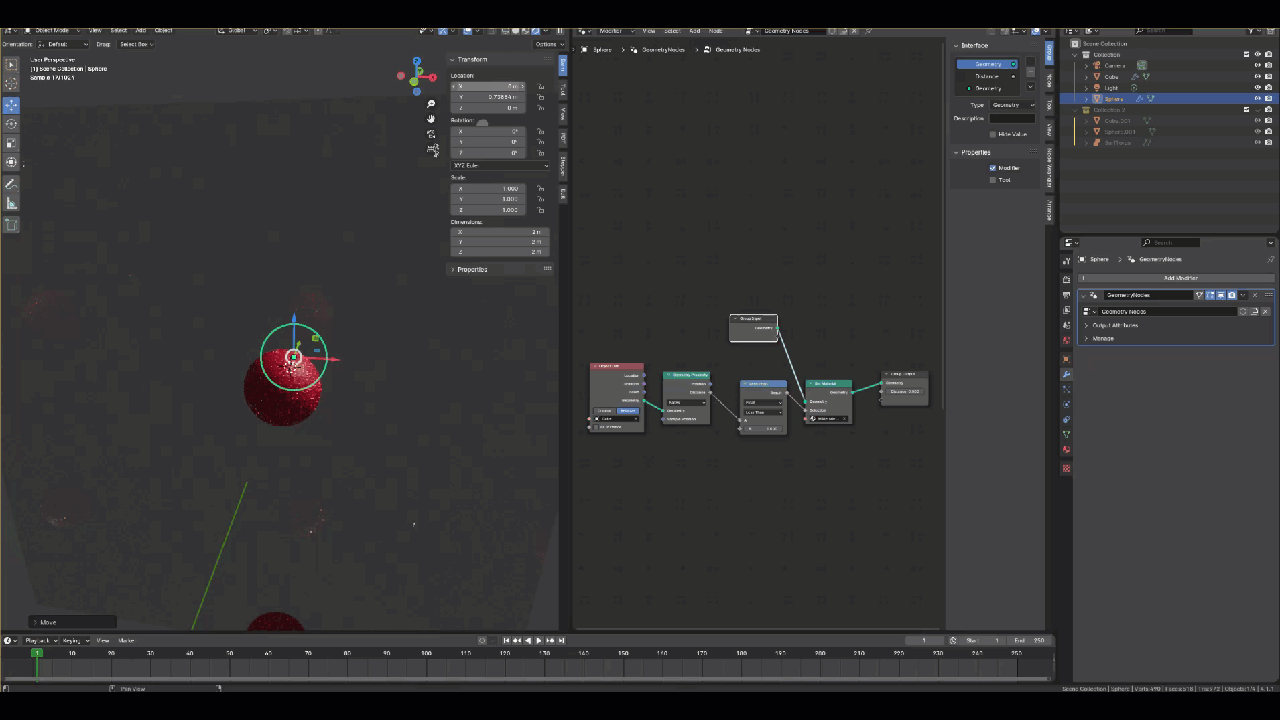Select the Measure tool
This screenshot has height=720, width=1280.
point(11,203)
